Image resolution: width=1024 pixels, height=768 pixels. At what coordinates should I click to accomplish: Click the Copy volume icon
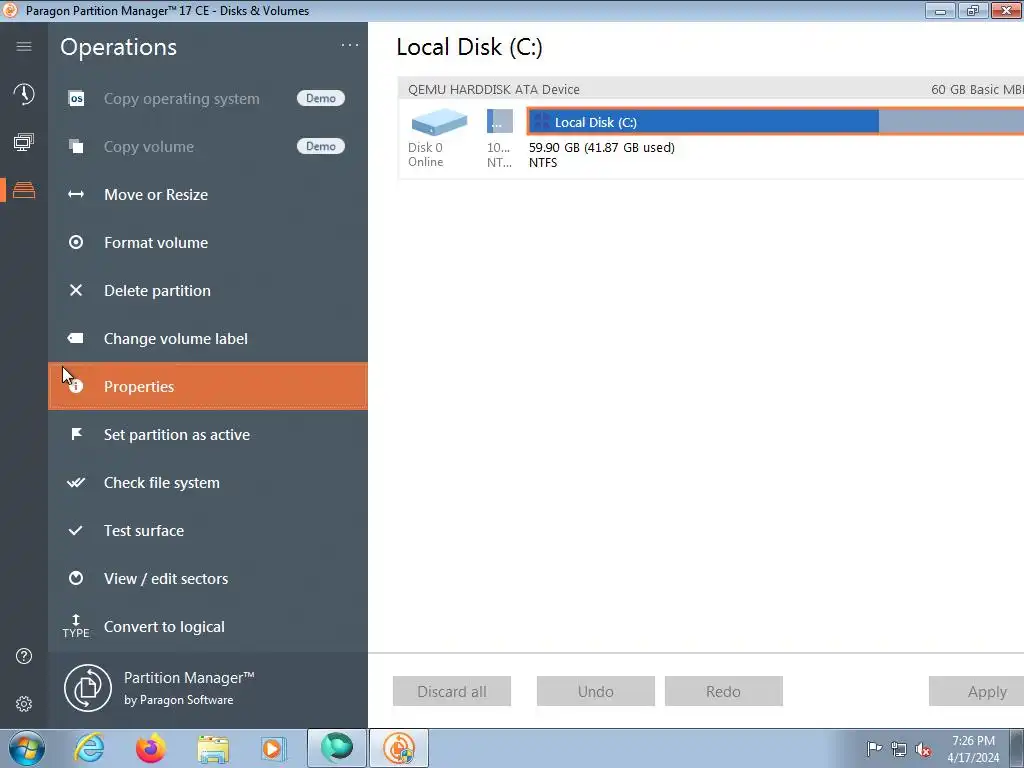pos(76,146)
